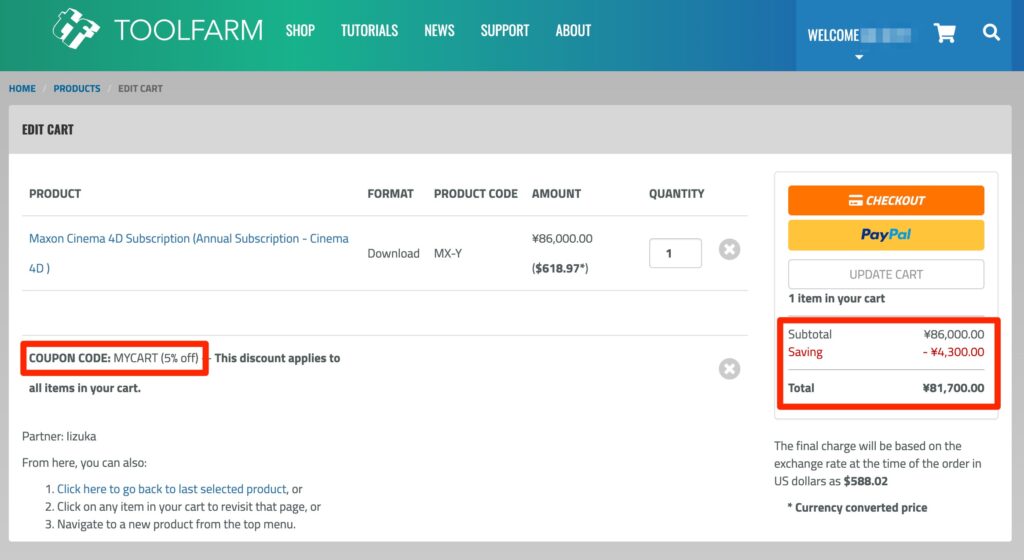The height and width of the screenshot is (560, 1024).
Task: Edit the quantity input field
Action: click(x=675, y=253)
